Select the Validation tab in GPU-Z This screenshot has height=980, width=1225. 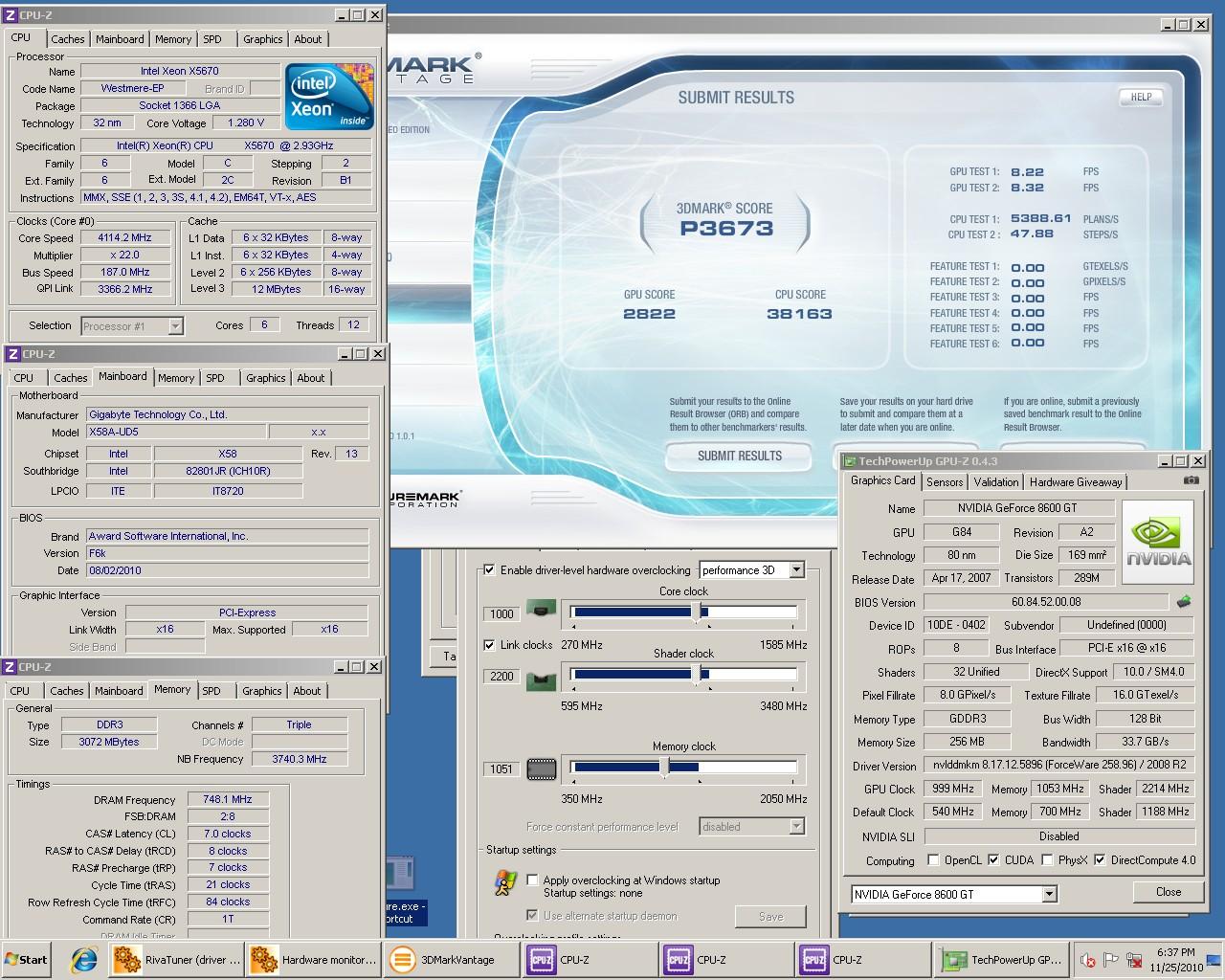point(996,482)
